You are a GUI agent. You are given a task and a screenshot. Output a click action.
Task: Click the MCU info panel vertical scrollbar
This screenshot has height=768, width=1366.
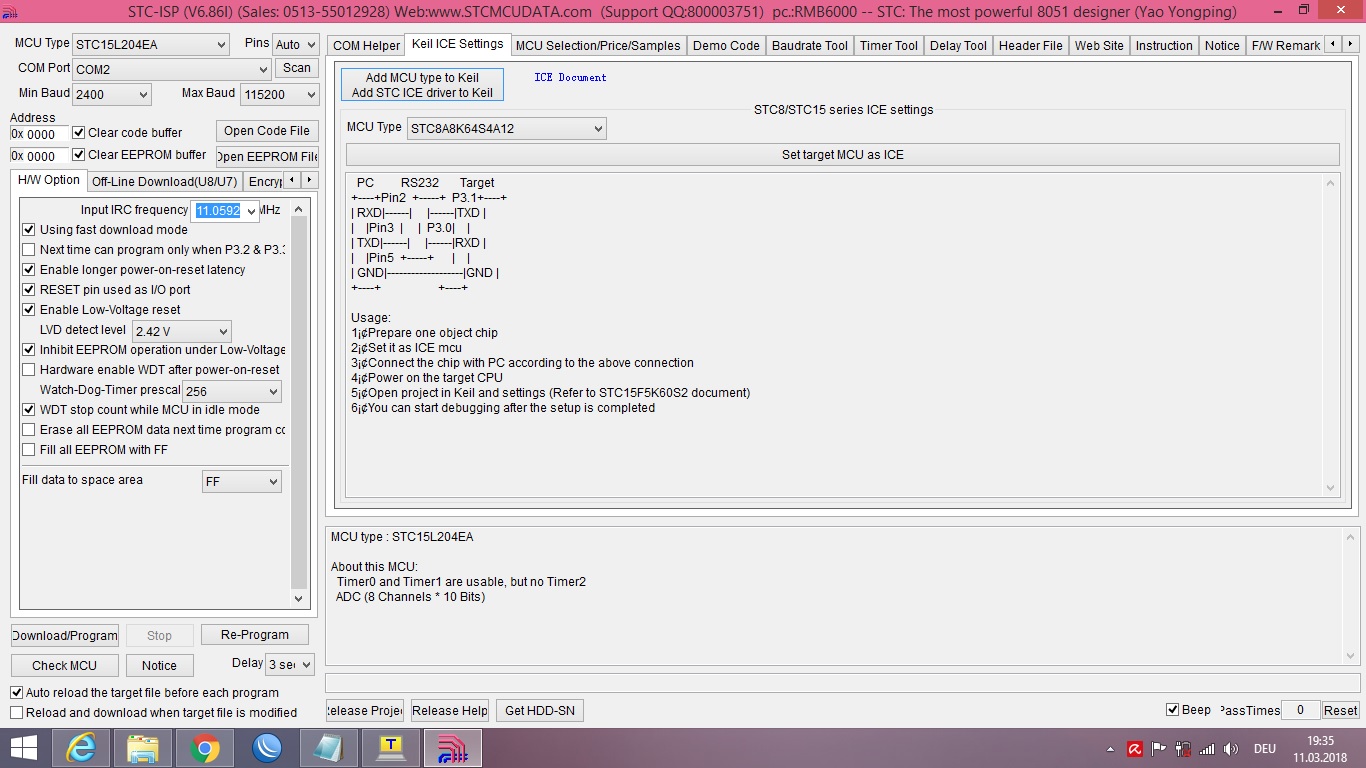tap(1350, 597)
